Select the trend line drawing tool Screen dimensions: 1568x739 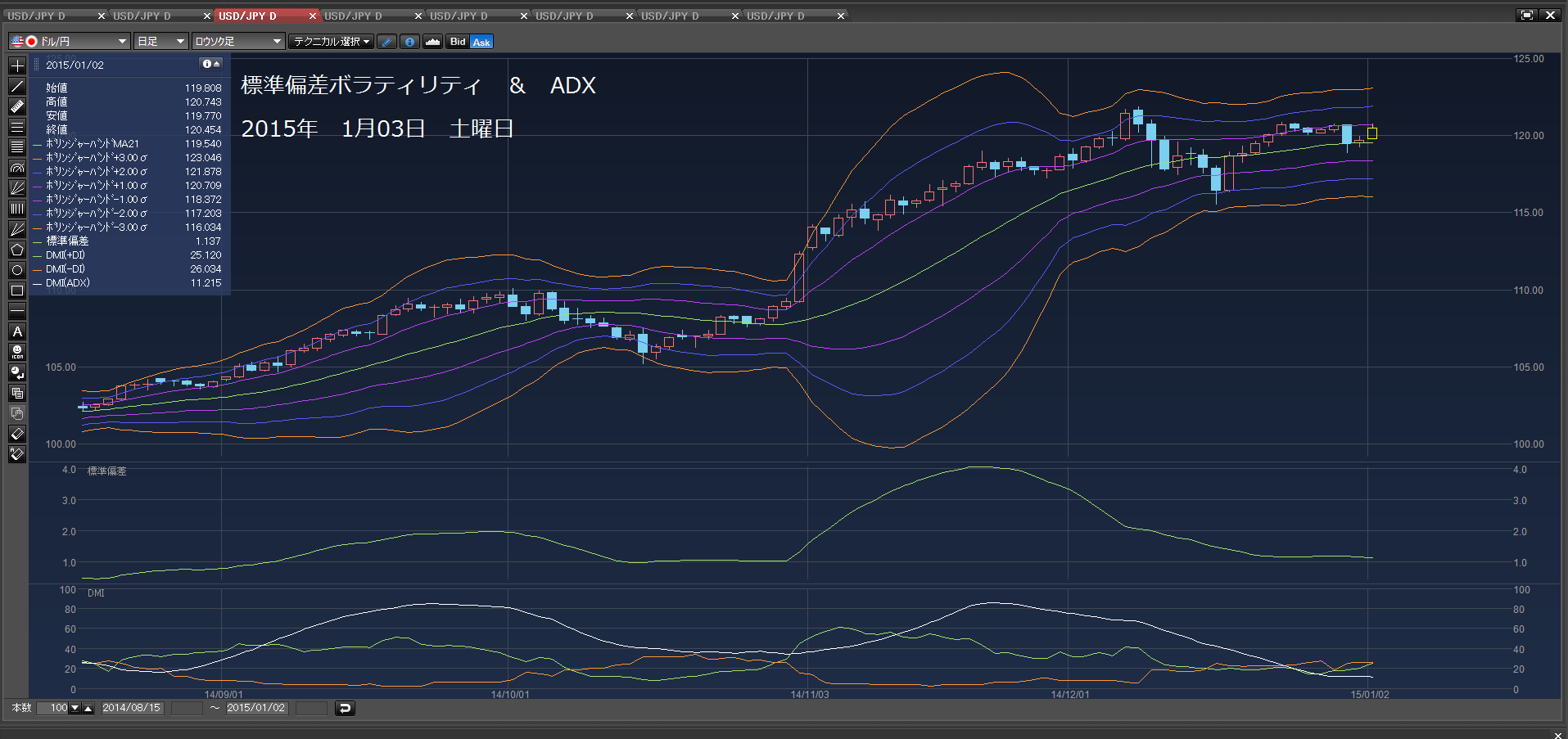[x=17, y=86]
